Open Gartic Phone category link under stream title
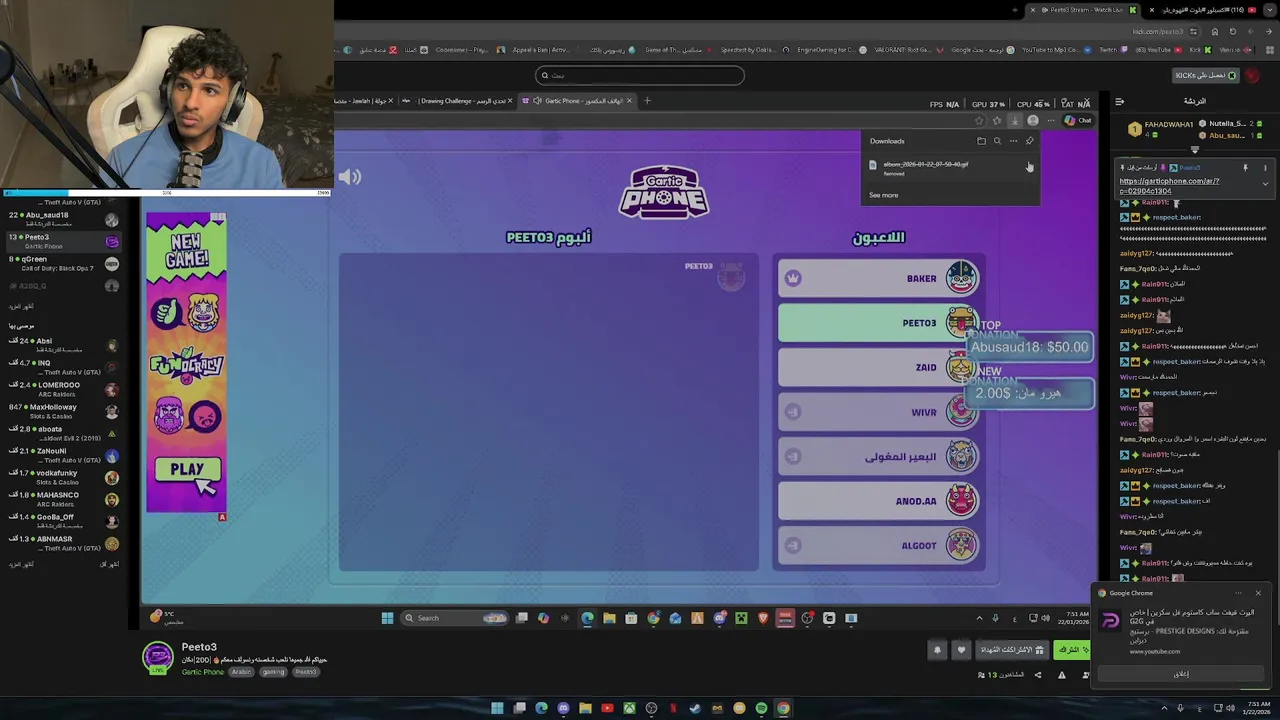The height and width of the screenshot is (720, 1280). pos(202,672)
